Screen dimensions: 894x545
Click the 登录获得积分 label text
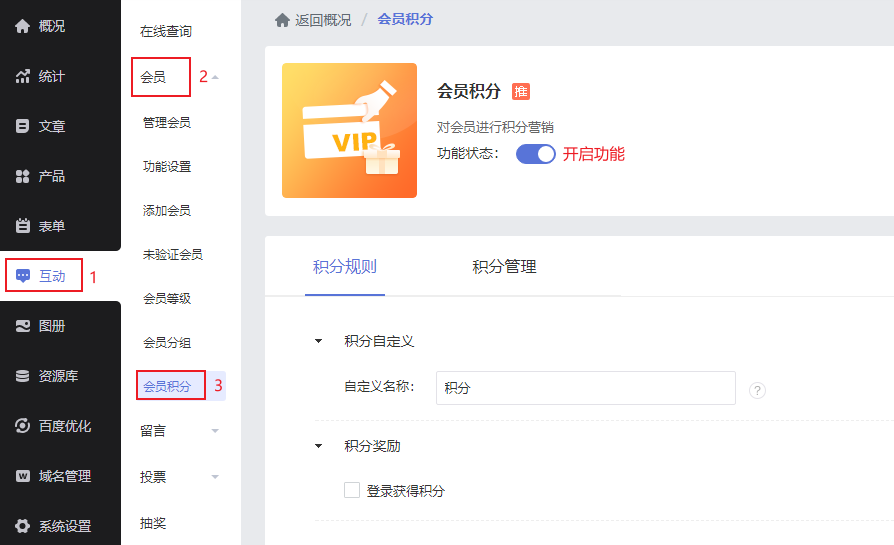click(405, 491)
